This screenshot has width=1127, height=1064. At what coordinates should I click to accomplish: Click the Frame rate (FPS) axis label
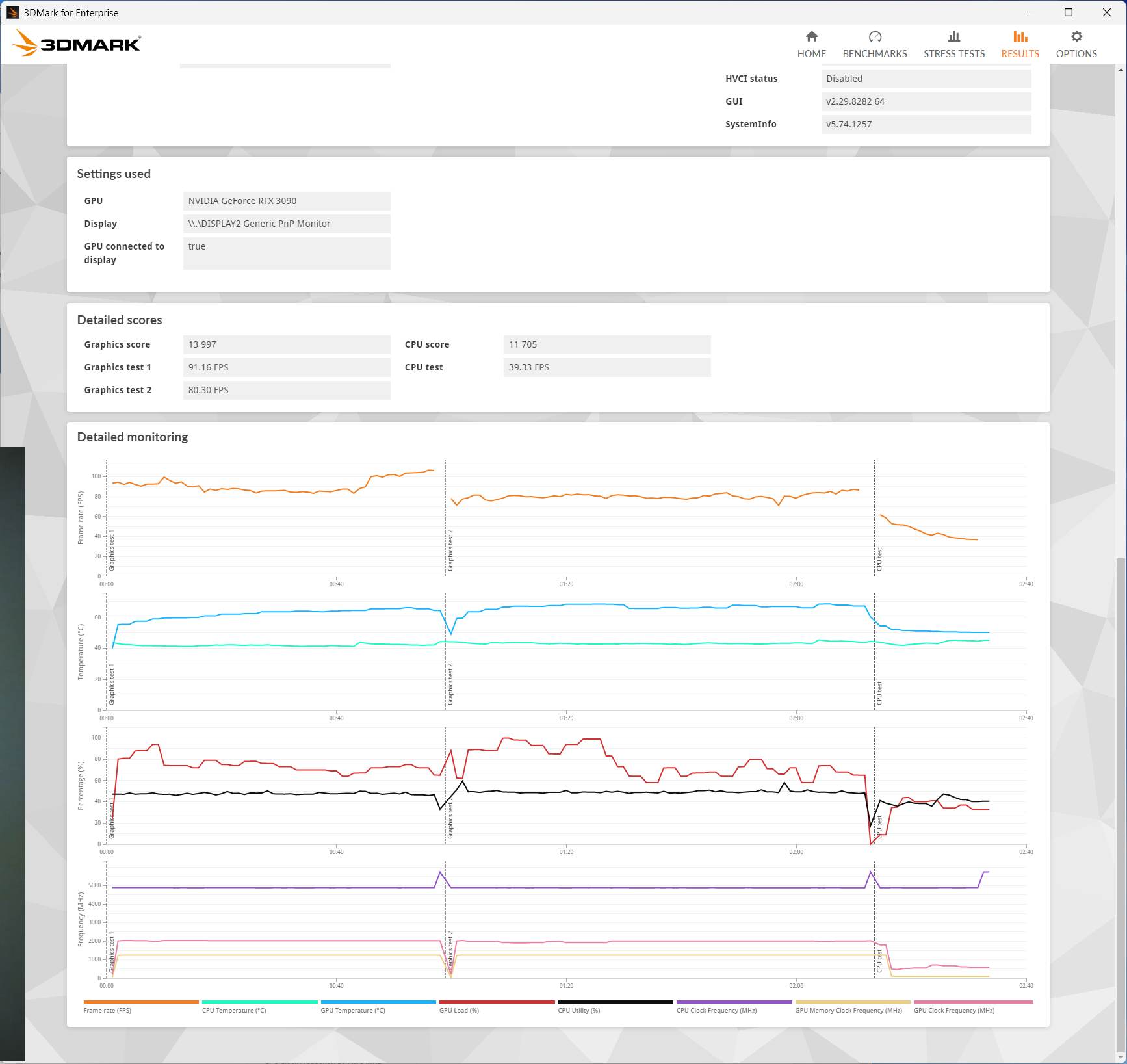(x=81, y=517)
